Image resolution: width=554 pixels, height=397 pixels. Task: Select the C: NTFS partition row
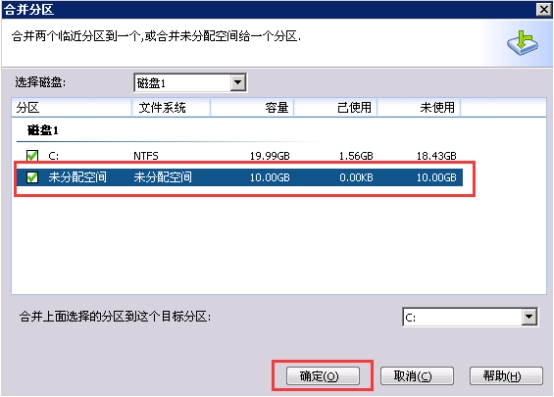coord(240,155)
